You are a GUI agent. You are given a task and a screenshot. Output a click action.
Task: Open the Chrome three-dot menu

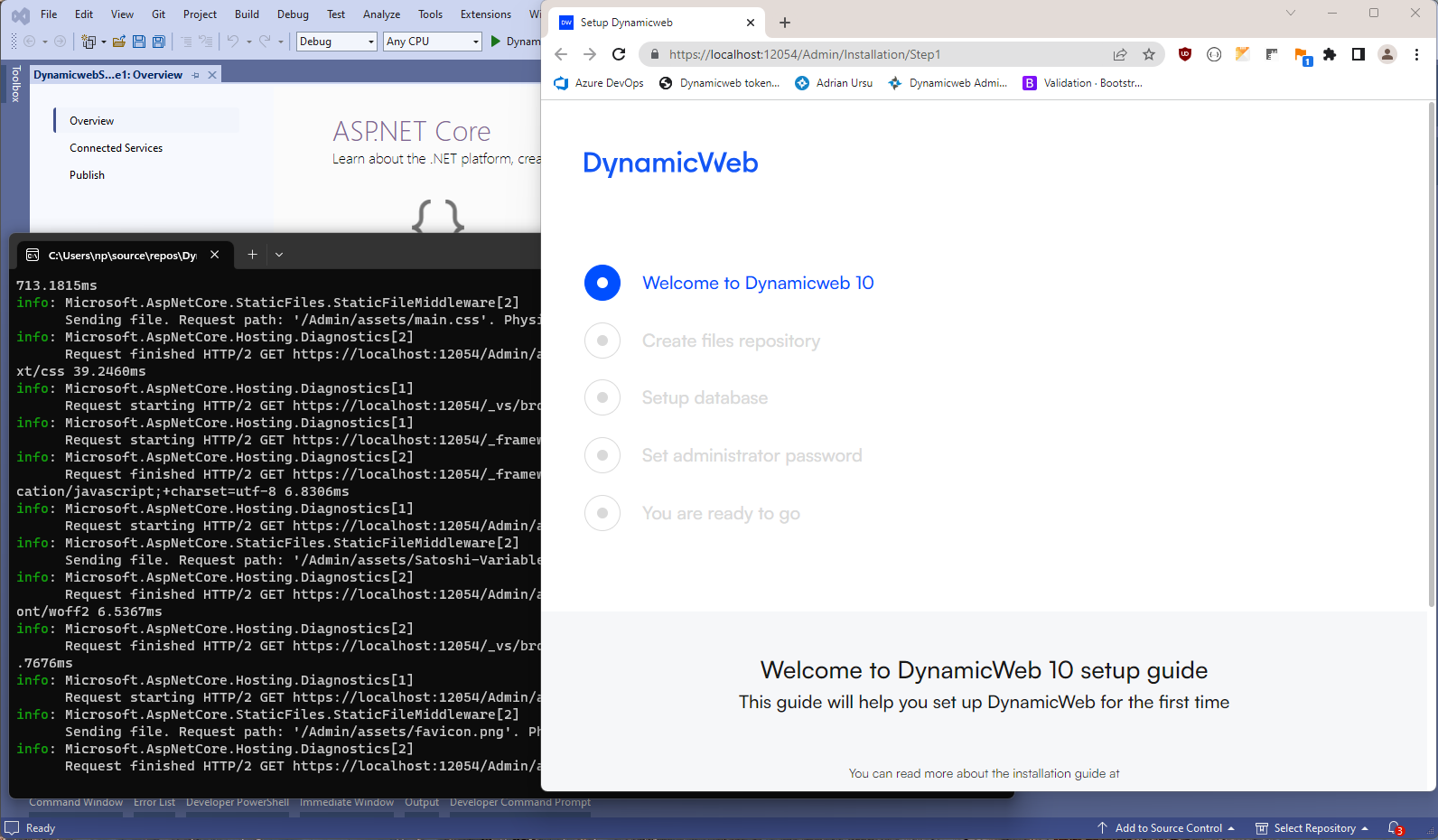click(1416, 54)
